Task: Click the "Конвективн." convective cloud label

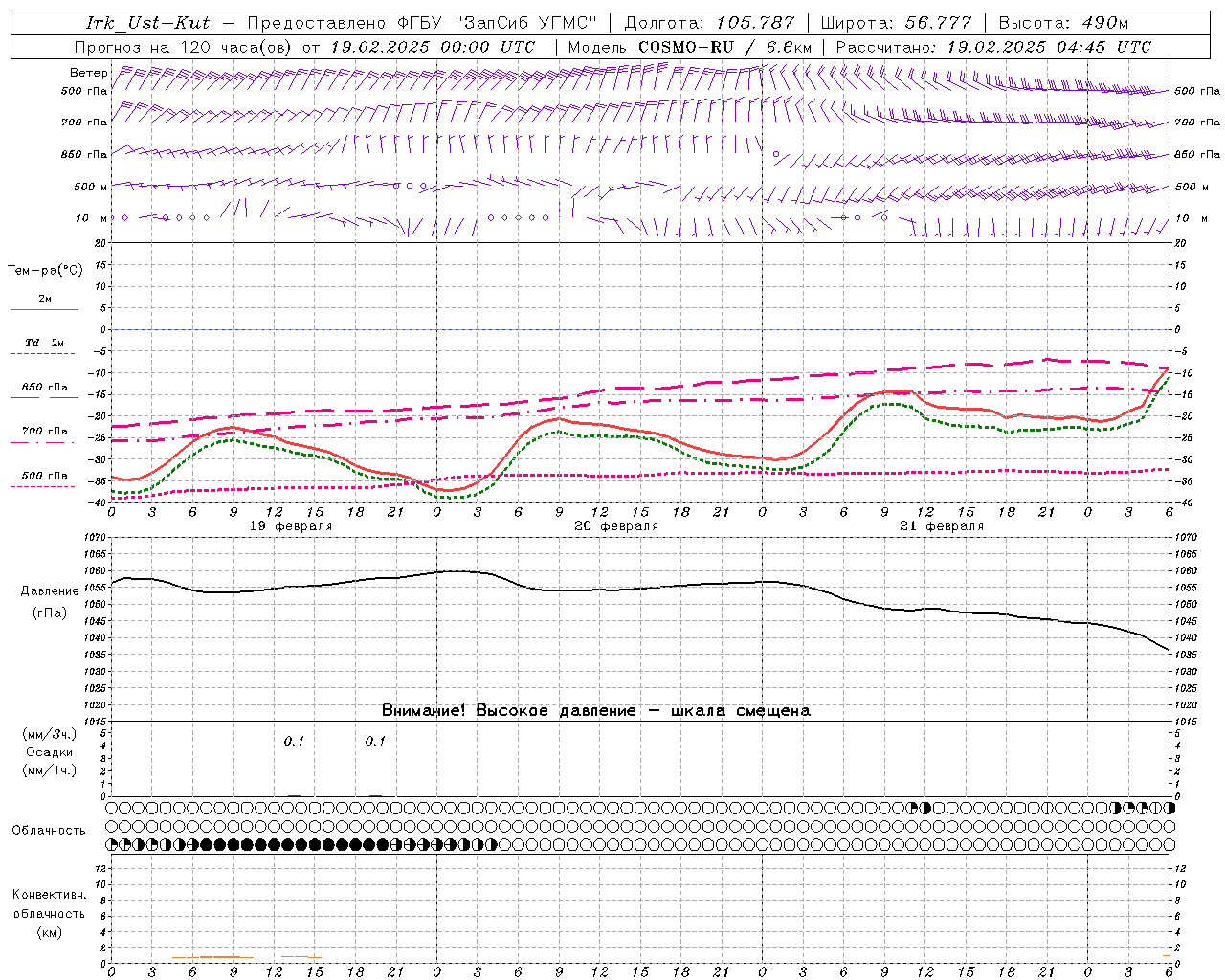Action: tap(50, 895)
